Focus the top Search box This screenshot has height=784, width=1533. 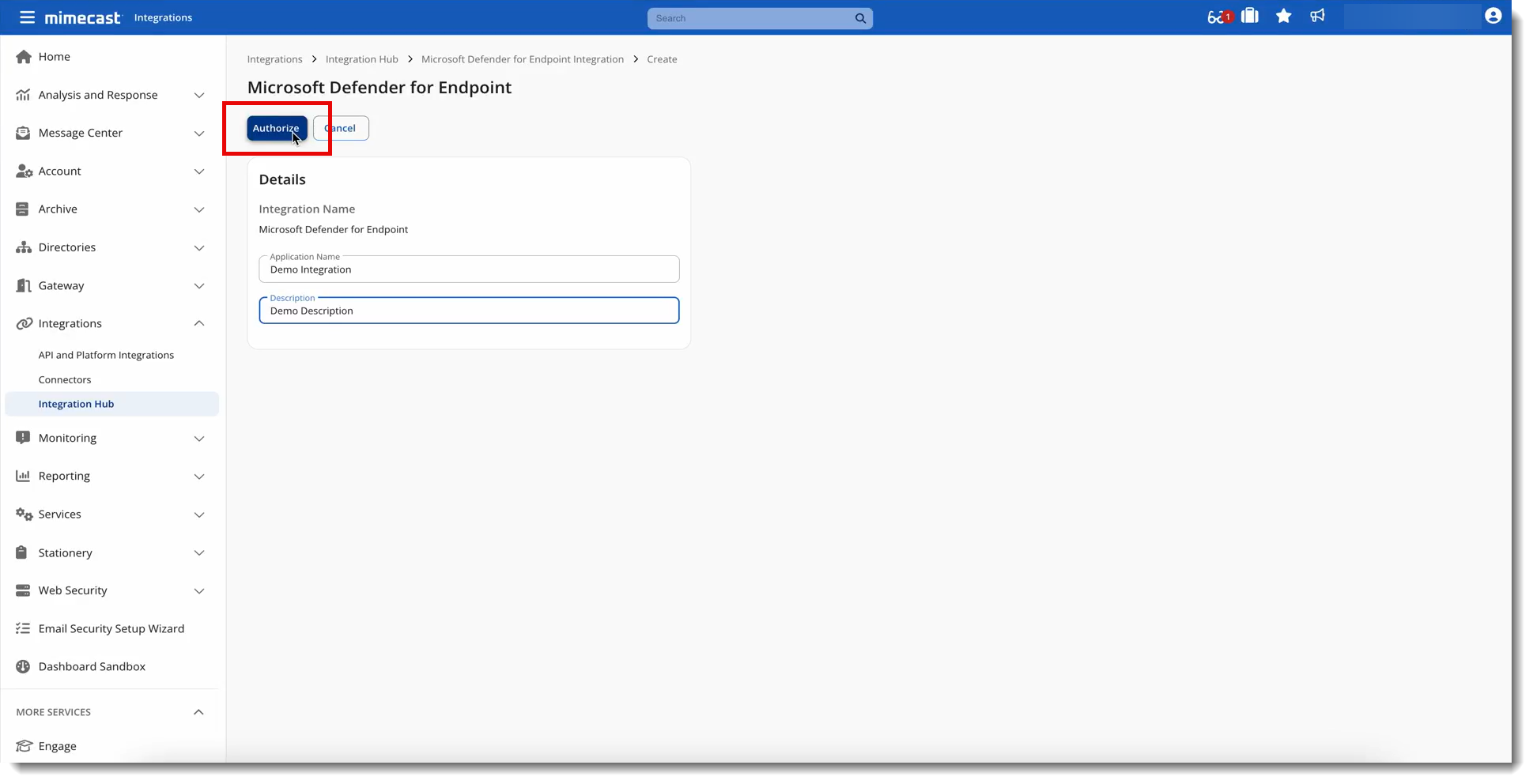(x=751, y=18)
